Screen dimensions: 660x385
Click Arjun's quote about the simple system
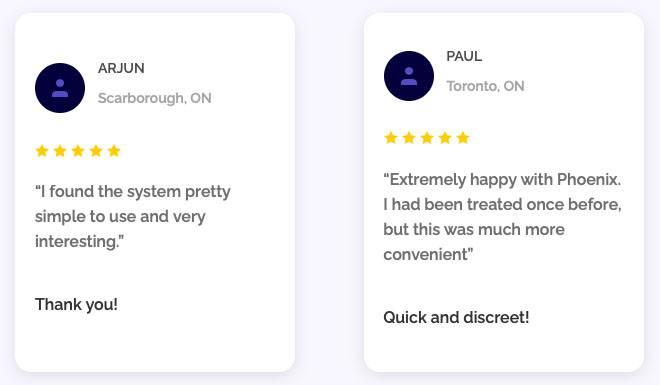click(133, 216)
